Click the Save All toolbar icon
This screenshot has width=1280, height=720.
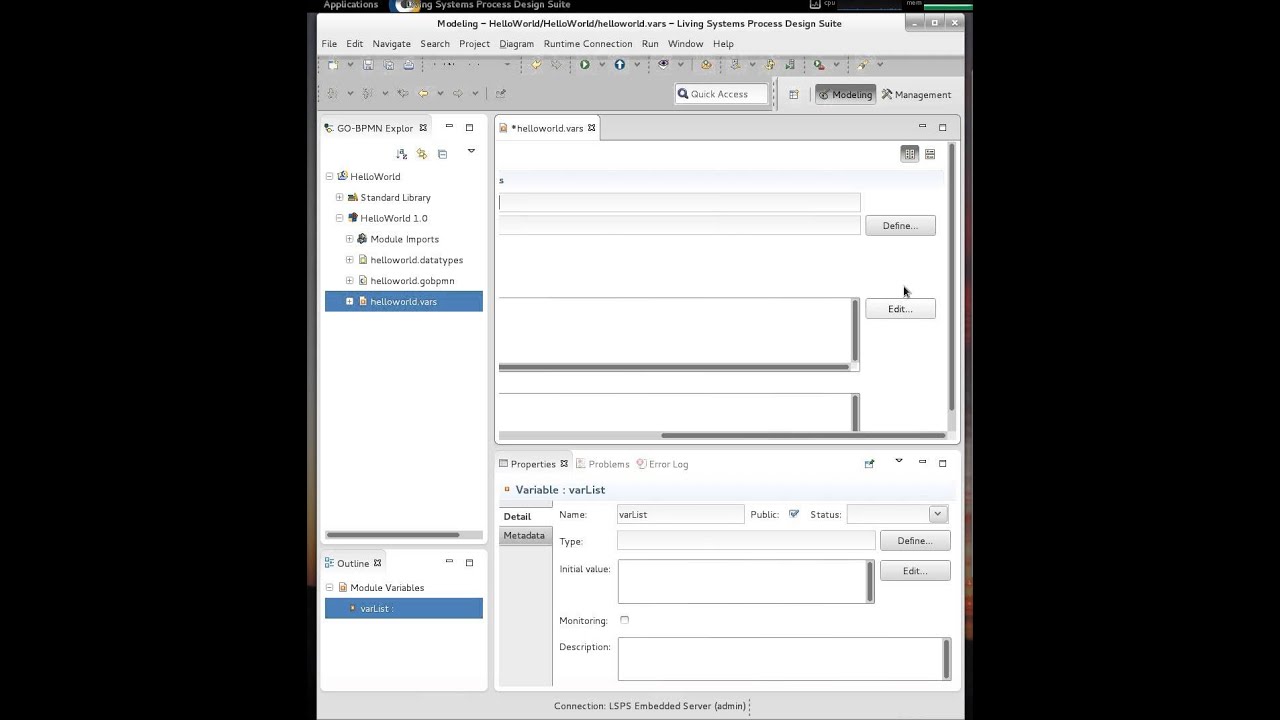388,65
